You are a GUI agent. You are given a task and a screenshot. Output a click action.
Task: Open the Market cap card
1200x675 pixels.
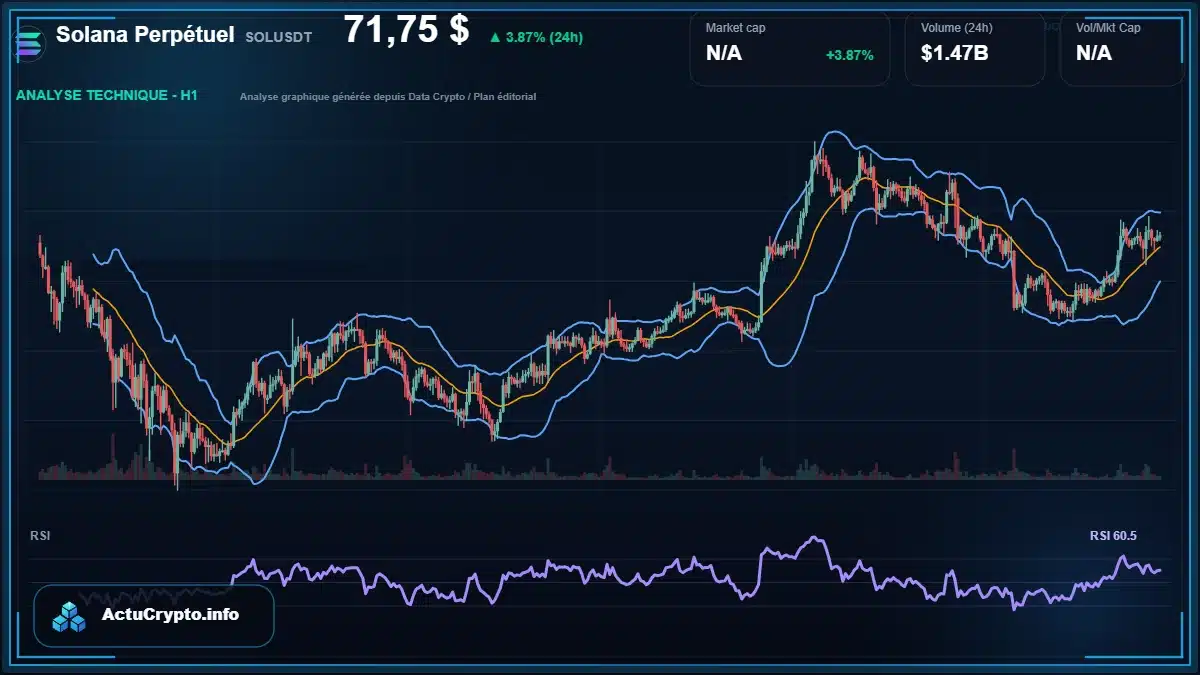tap(790, 47)
